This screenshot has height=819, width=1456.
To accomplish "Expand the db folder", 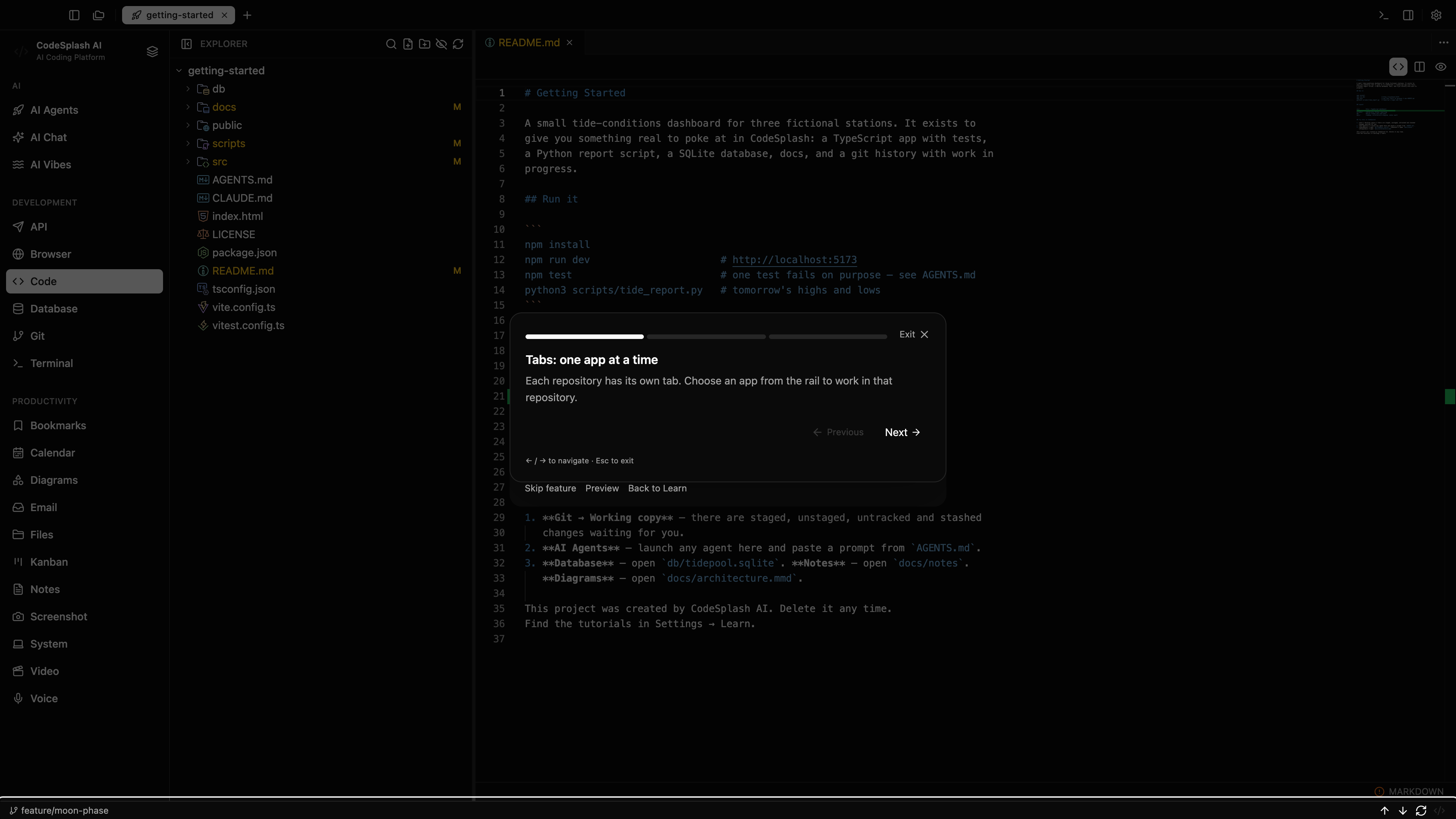I will tap(188, 89).
